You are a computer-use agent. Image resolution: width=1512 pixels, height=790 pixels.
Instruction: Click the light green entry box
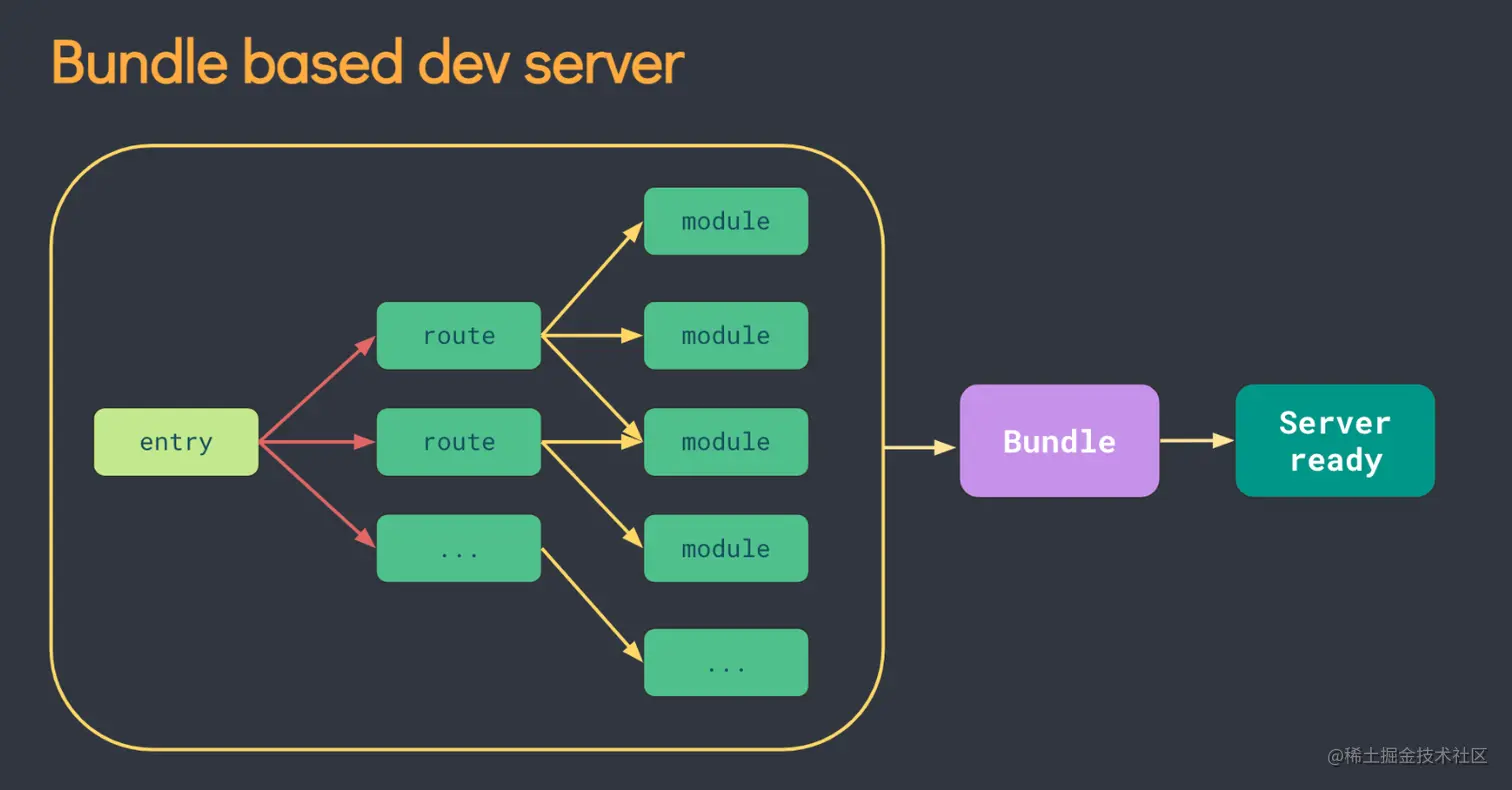176,442
